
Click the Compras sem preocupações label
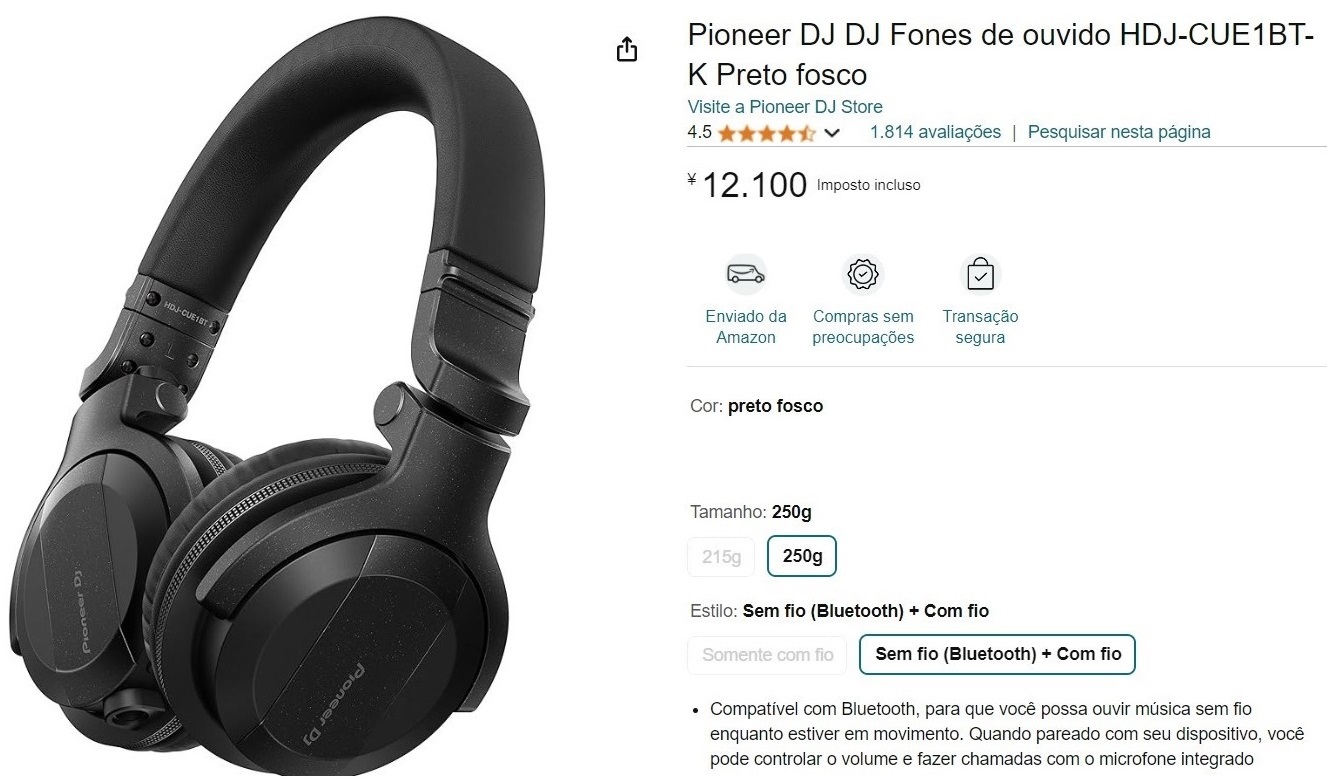[863, 327]
